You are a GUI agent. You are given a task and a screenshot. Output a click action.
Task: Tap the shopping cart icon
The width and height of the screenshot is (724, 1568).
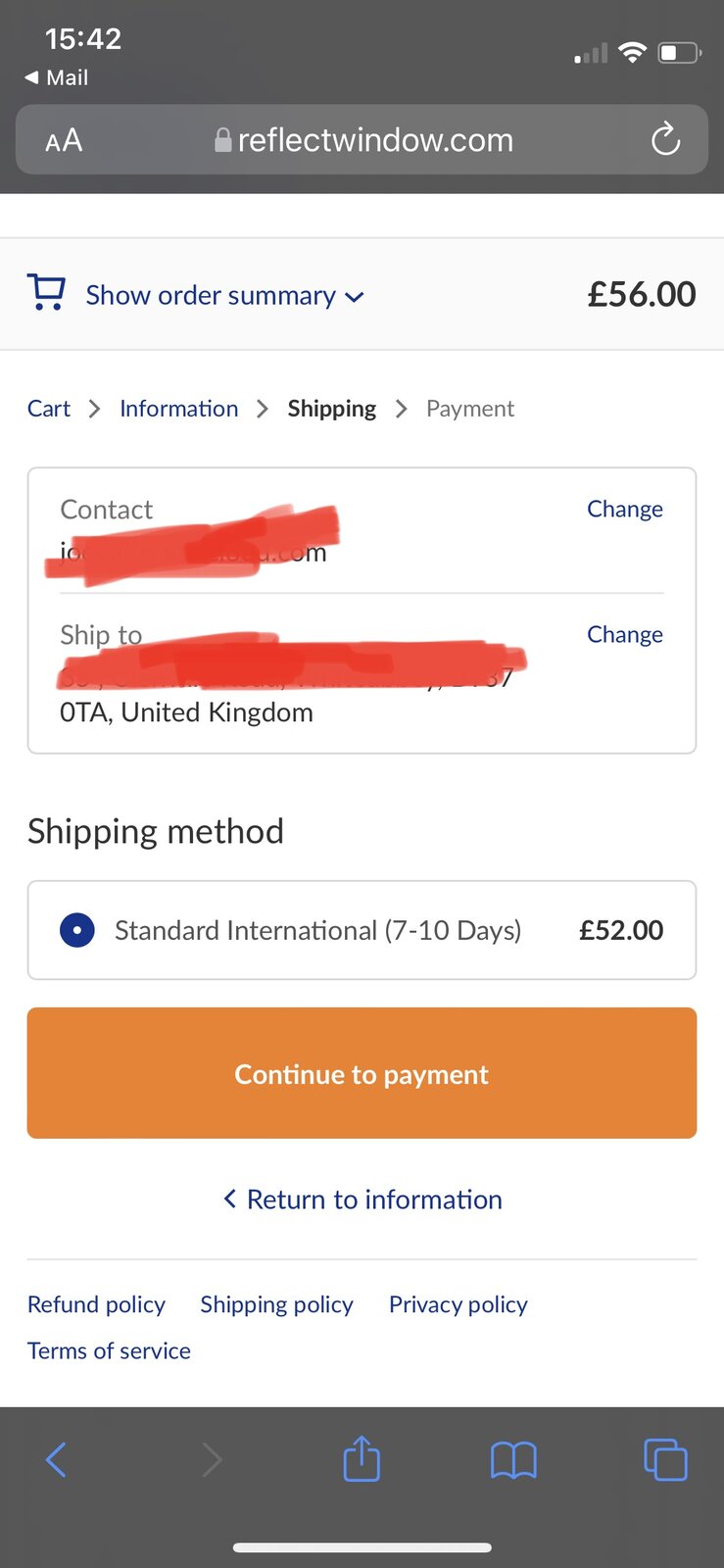tap(46, 293)
